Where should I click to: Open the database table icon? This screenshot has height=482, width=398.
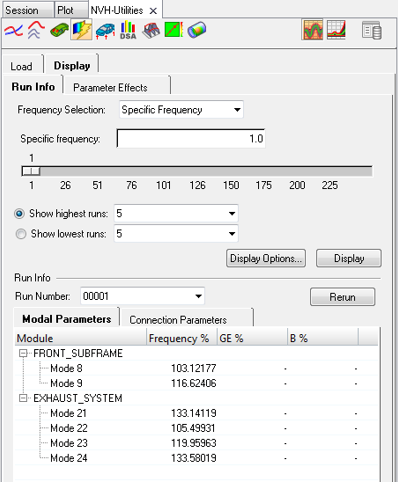coord(372,31)
